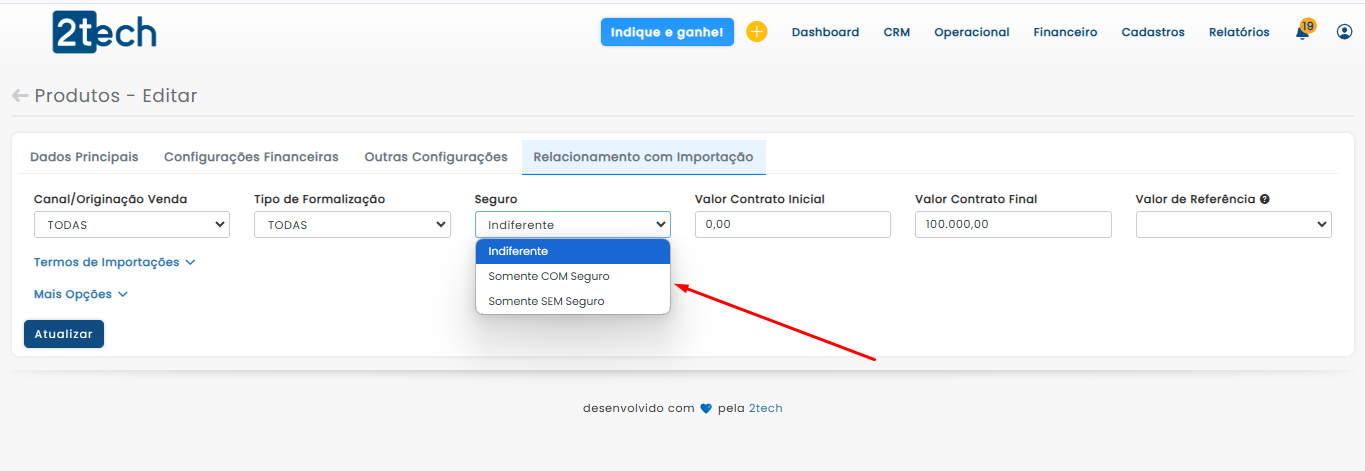Click the Atualizar button

pyautogui.click(x=63, y=334)
